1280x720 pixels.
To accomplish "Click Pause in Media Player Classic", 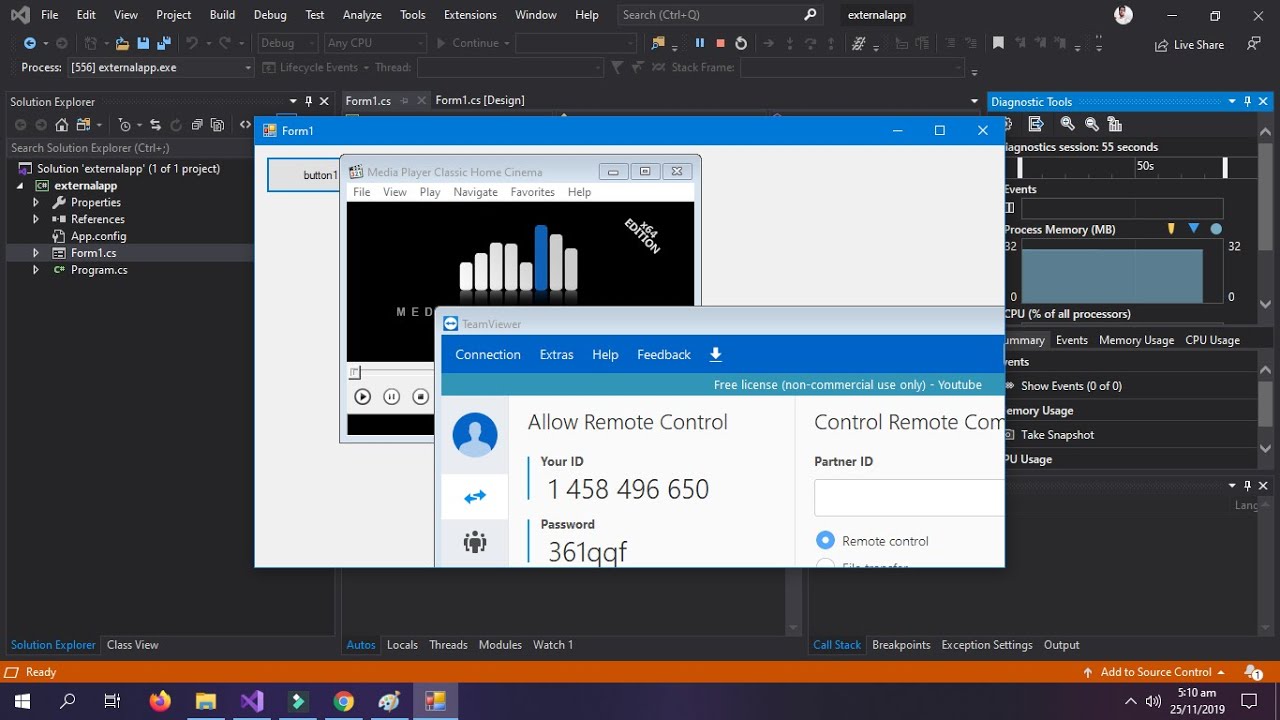I will coord(392,397).
